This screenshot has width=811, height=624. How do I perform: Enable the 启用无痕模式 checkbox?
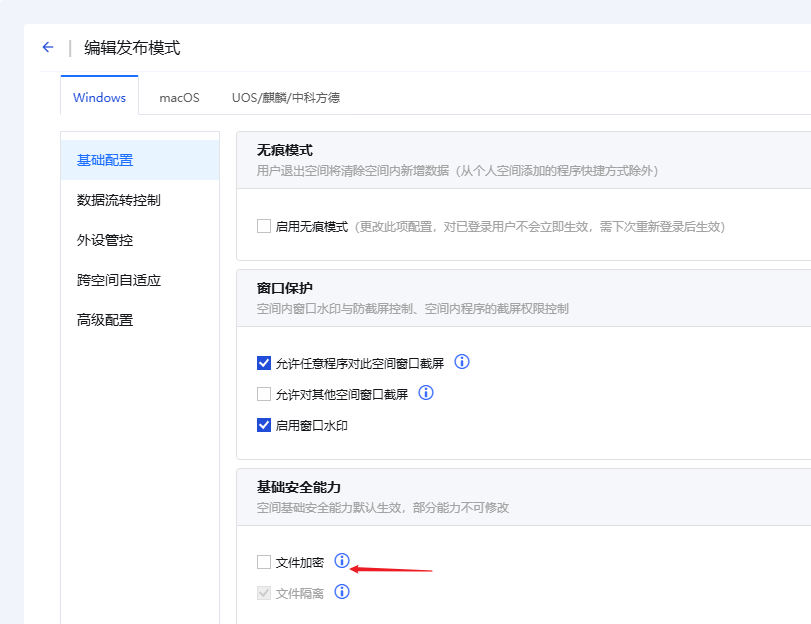(x=264, y=227)
